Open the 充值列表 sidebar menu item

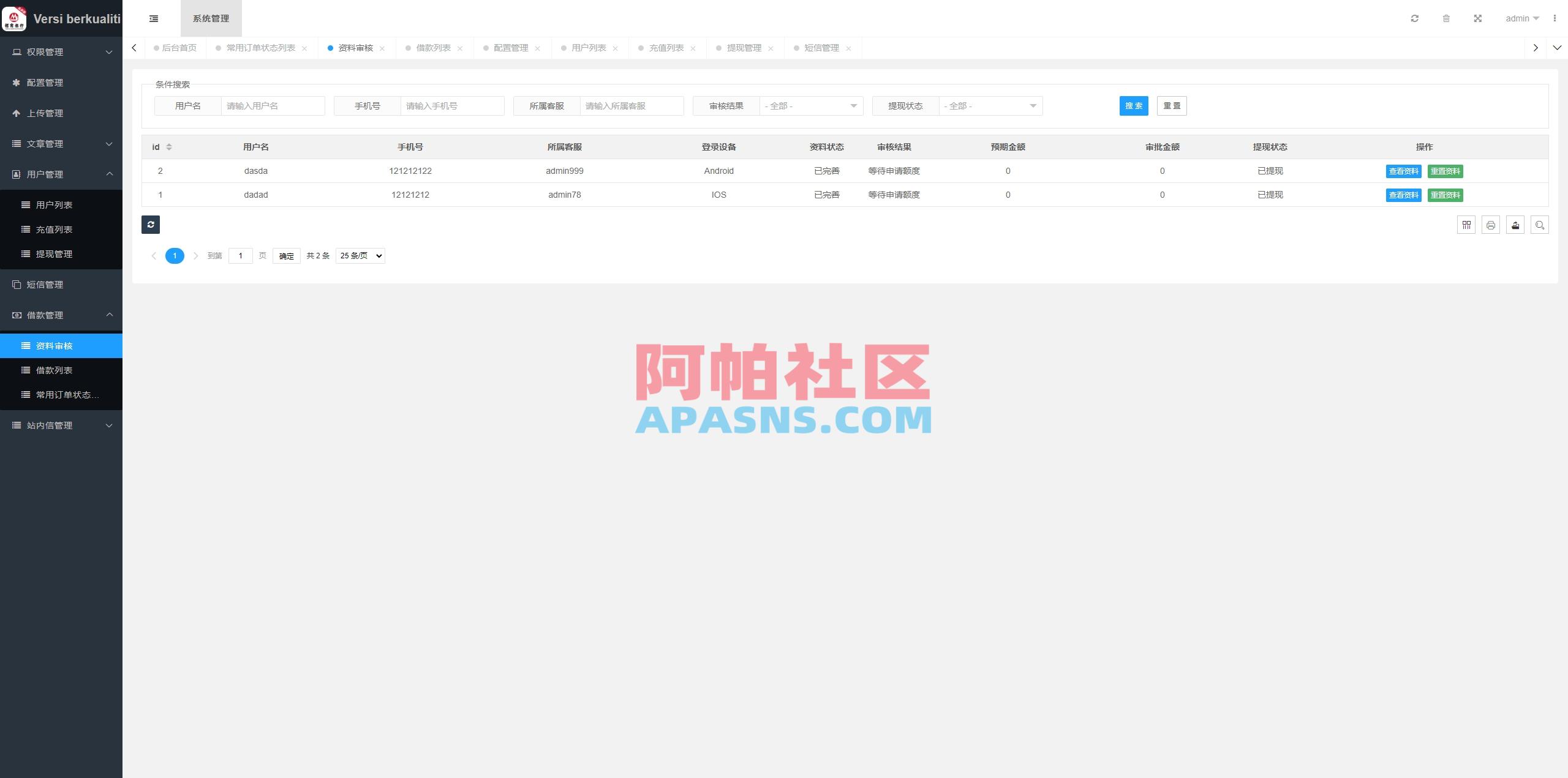[55, 229]
